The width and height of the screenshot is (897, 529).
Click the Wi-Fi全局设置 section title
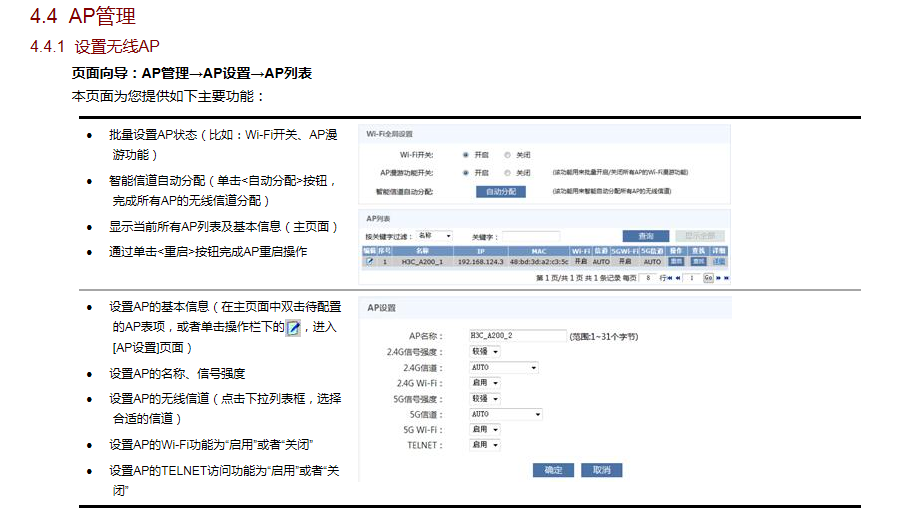pyautogui.click(x=390, y=134)
